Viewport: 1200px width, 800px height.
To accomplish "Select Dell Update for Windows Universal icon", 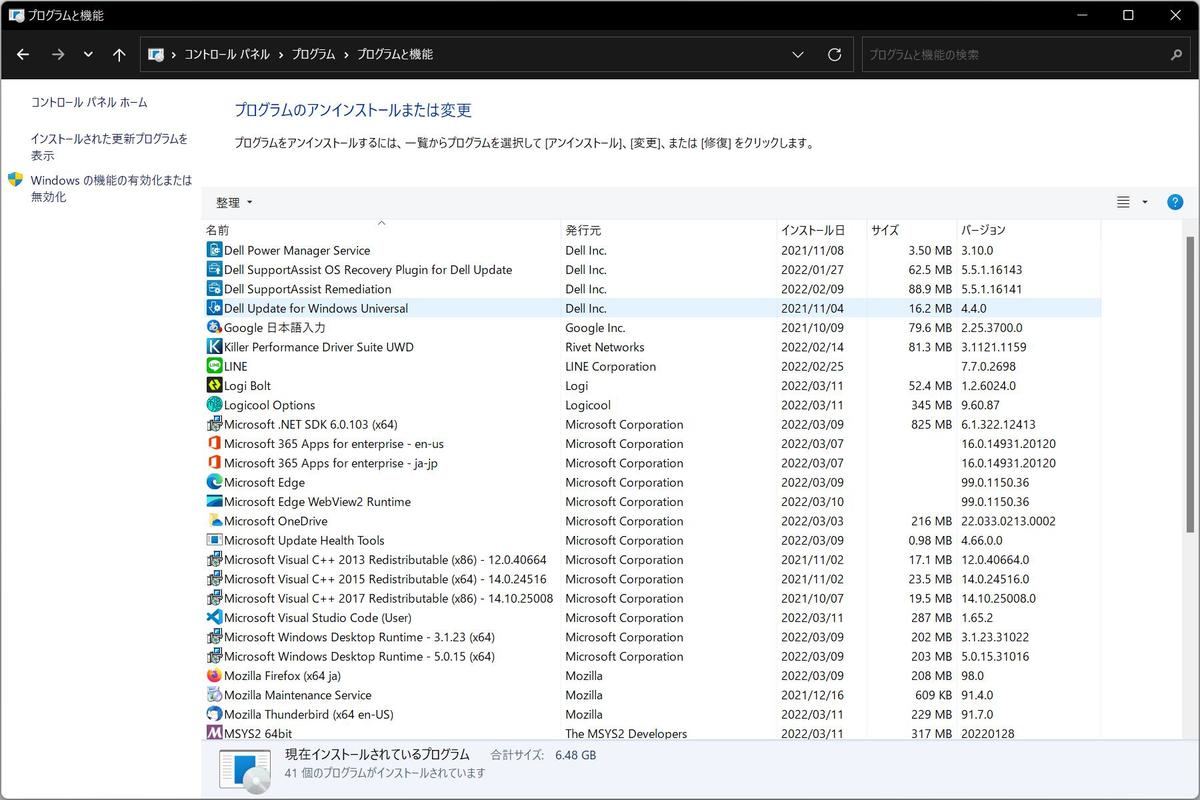I will click(x=214, y=308).
